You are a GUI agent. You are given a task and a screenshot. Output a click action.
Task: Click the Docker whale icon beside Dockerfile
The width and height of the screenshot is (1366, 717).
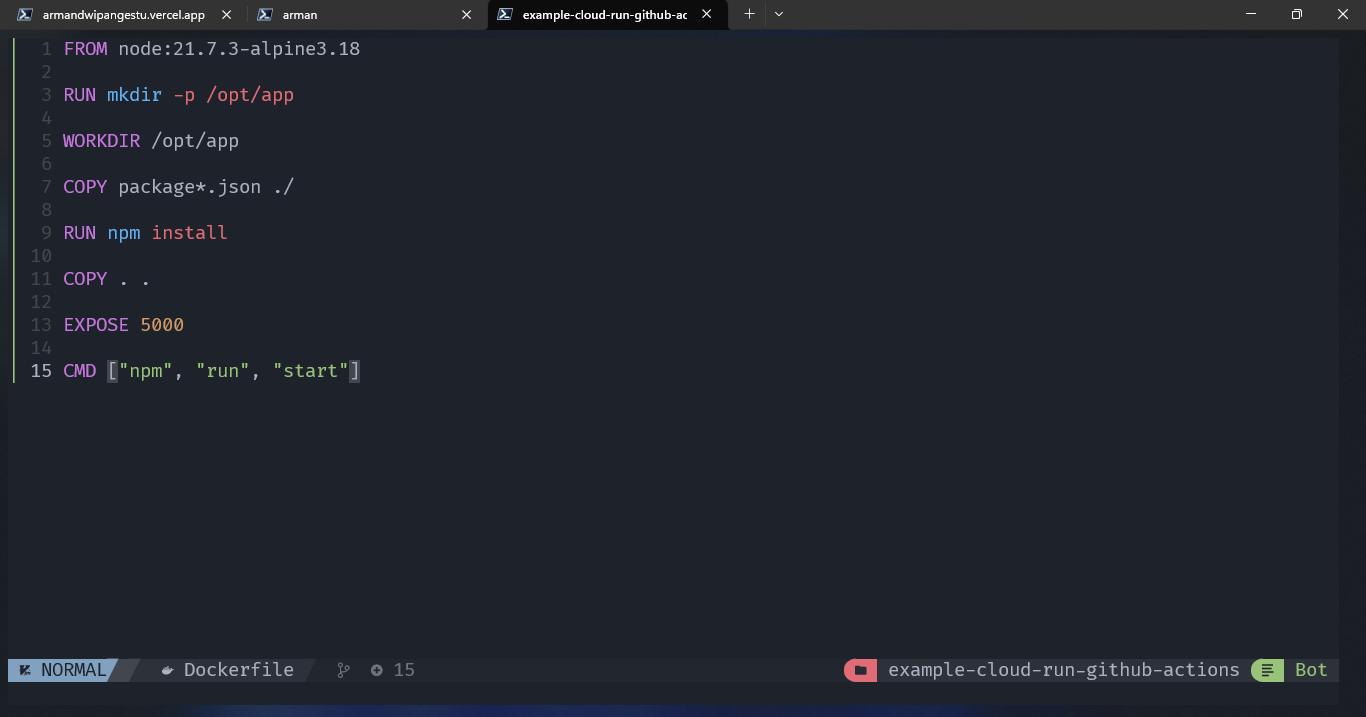168,670
